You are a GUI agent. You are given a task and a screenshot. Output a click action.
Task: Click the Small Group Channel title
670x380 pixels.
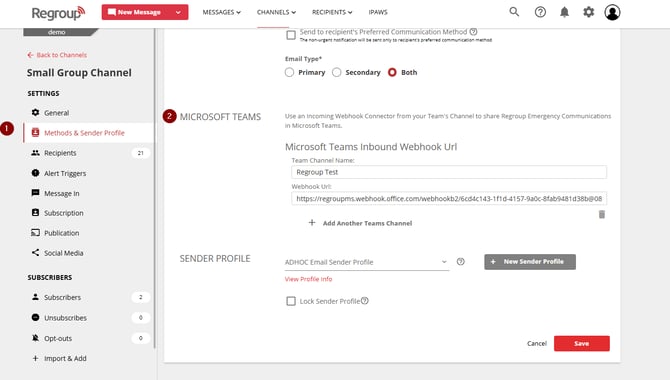click(x=79, y=73)
